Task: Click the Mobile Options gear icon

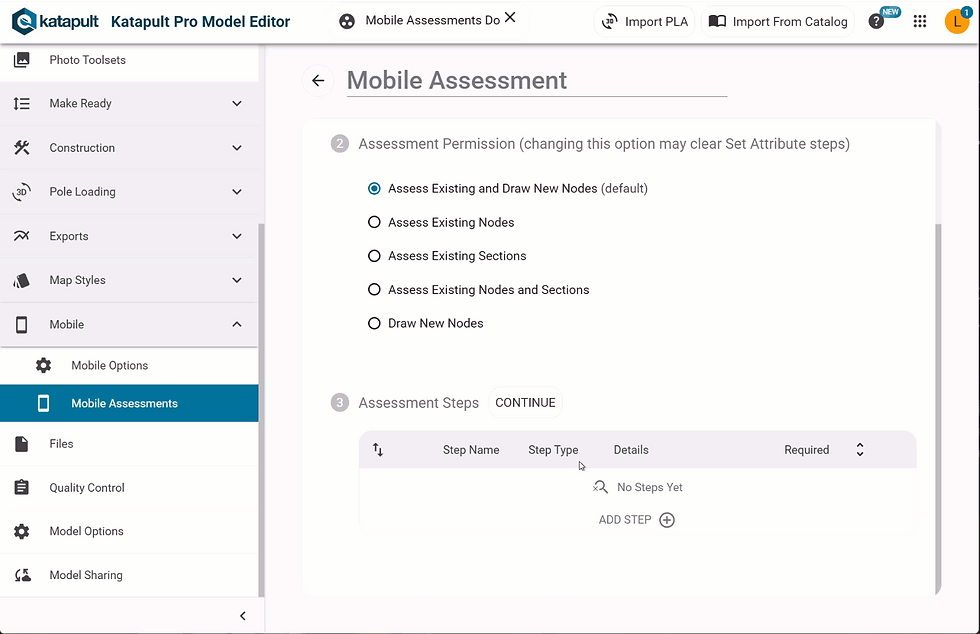Action: [x=43, y=365]
